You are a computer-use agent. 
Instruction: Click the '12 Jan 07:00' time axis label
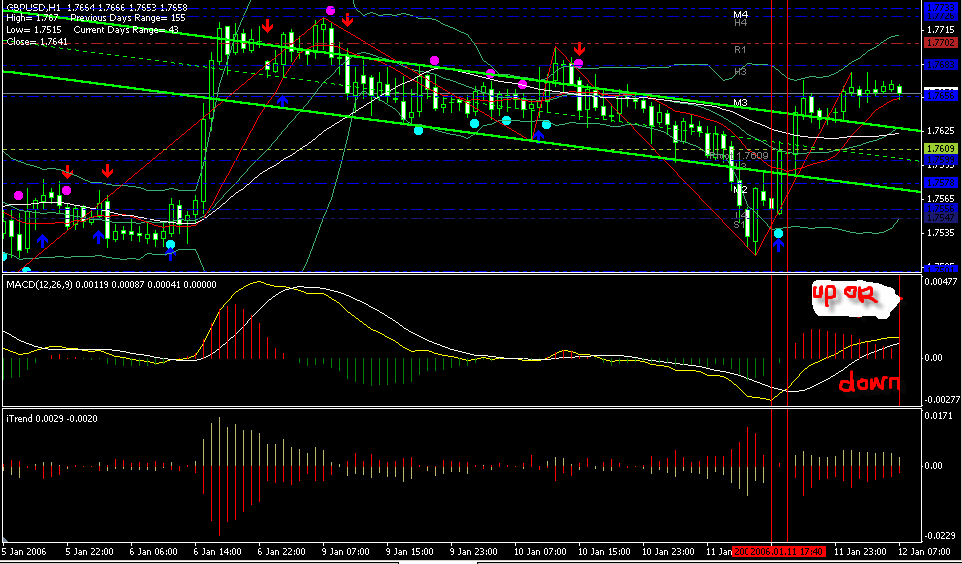(x=926, y=551)
